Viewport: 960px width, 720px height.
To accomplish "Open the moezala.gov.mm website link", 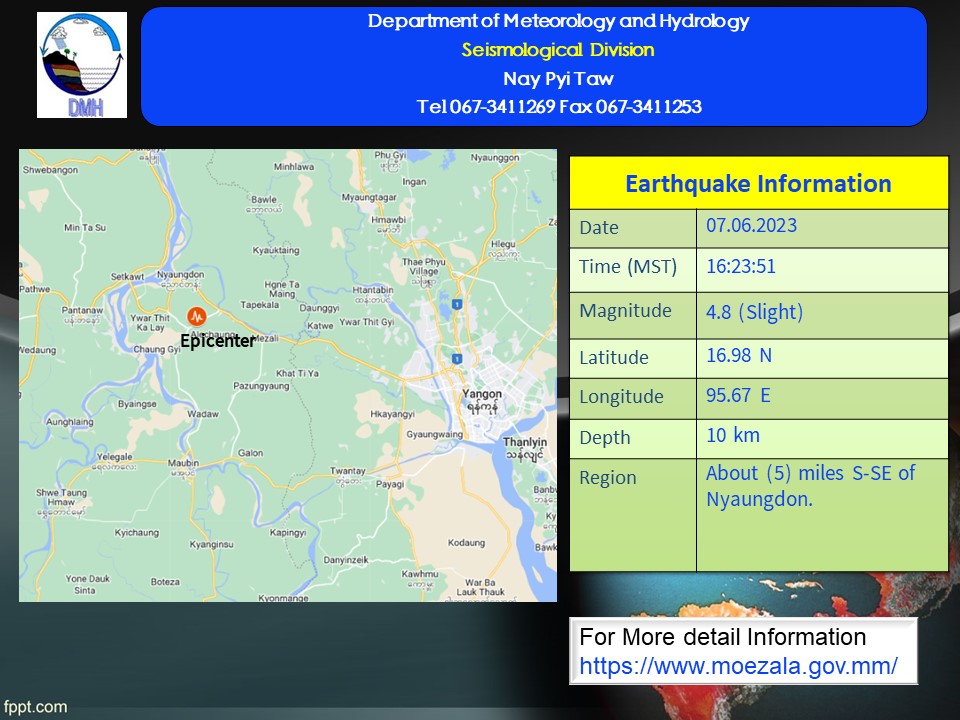I will 738,666.
